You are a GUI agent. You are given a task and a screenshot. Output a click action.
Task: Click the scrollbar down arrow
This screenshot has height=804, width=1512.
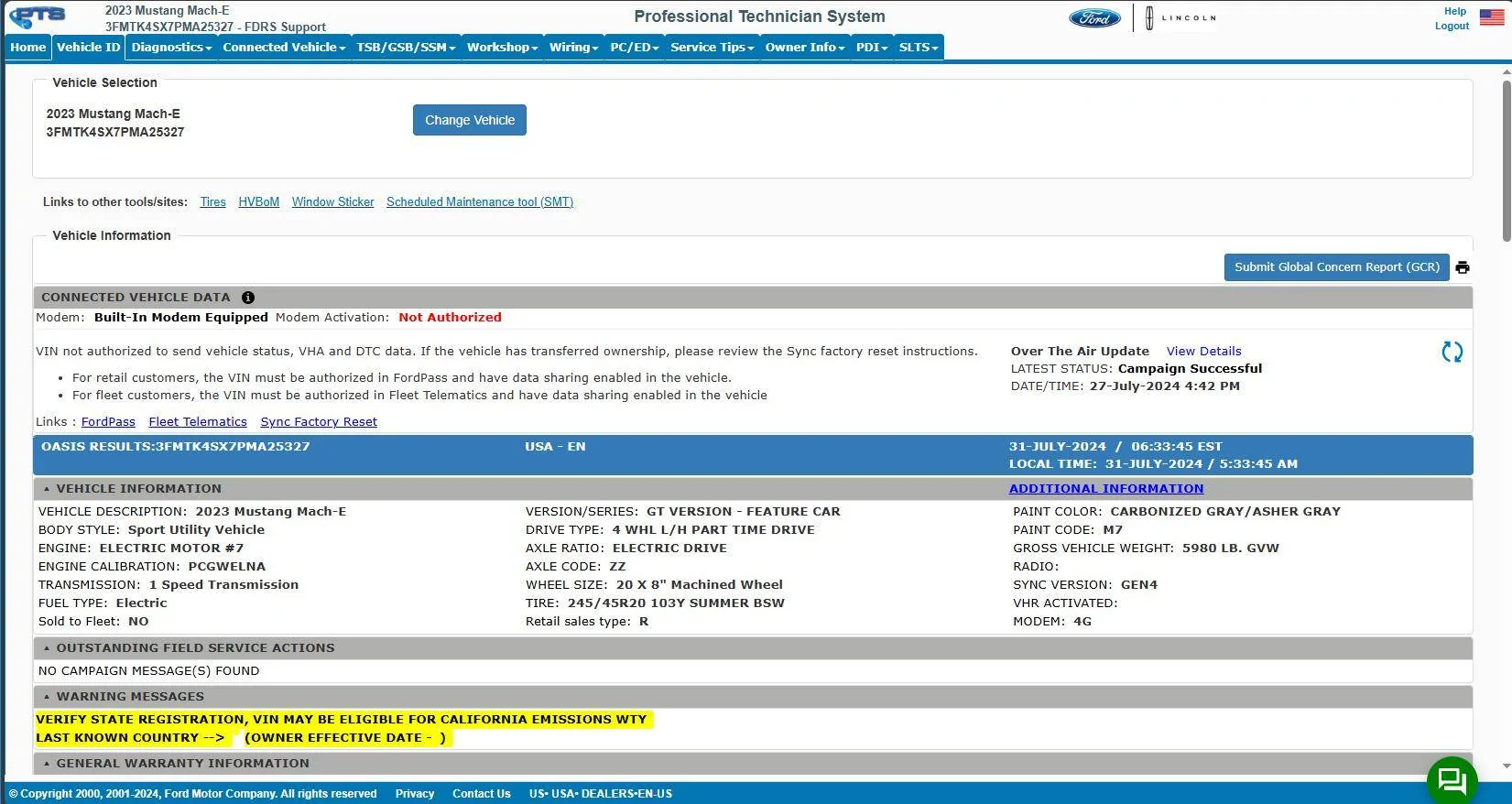tap(1507, 766)
